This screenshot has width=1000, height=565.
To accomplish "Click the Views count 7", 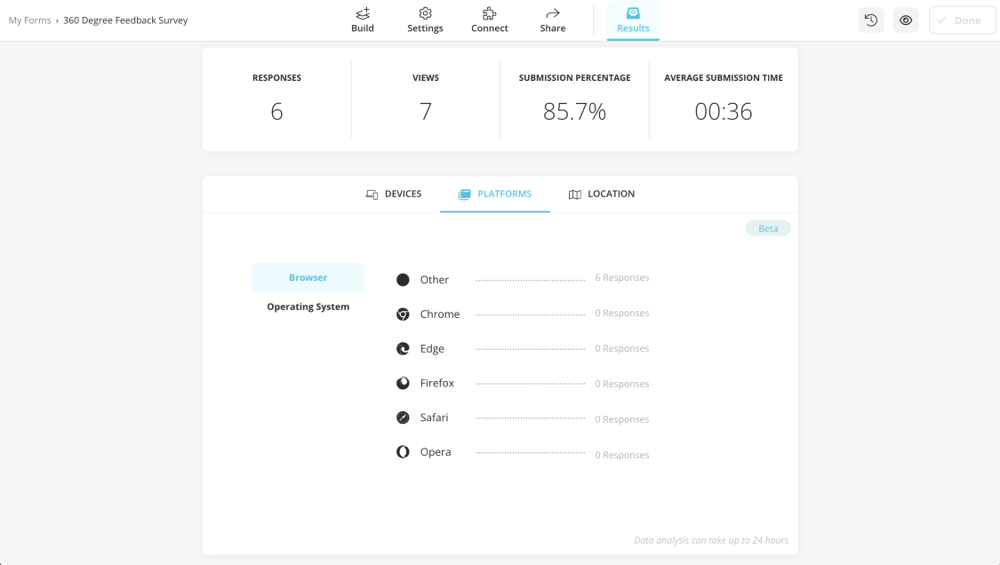I will coord(425,112).
